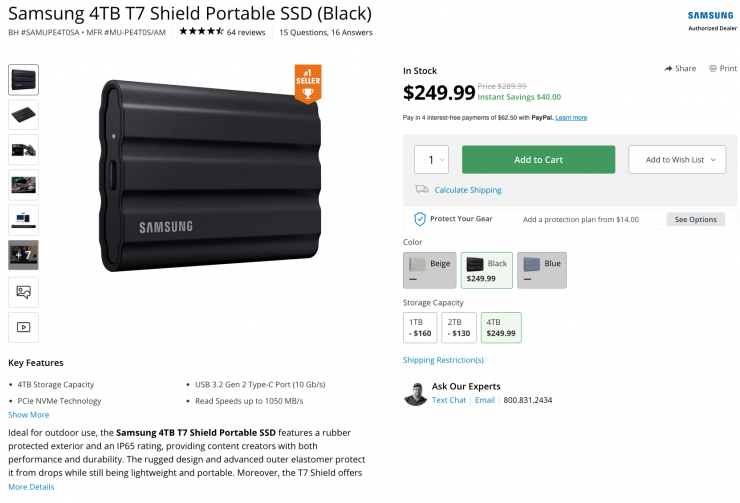Open the customer photos gallery icon
740x503 pixels.
[23, 291]
